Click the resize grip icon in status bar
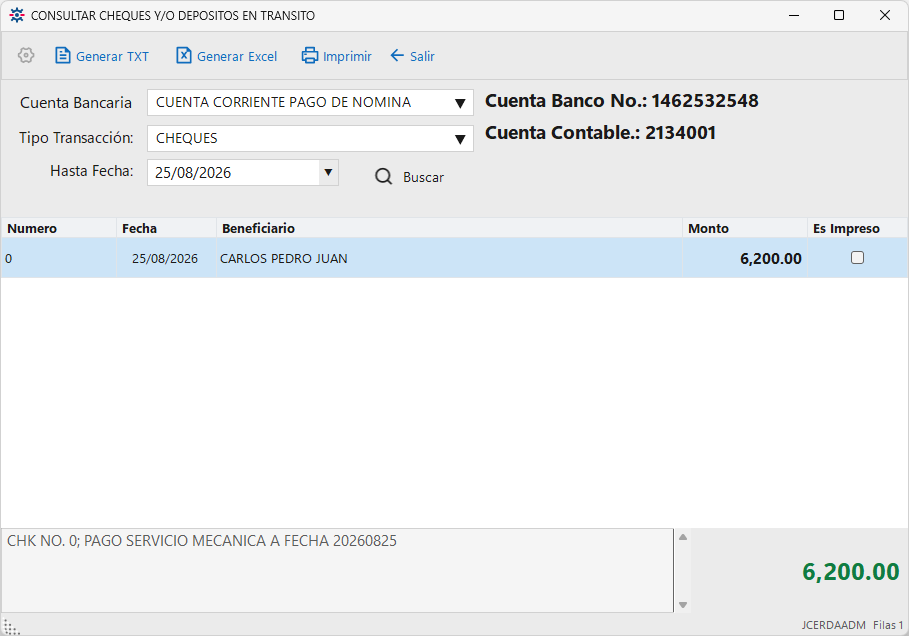The width and height of the screenshot is (909, 636). pos(11,627)
